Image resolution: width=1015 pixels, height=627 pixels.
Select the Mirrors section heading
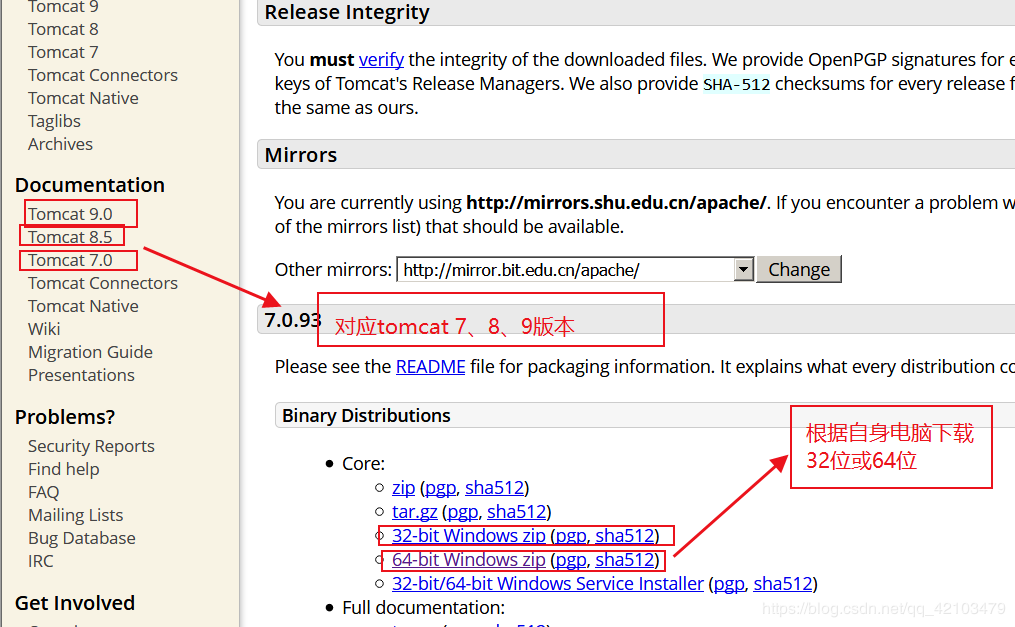point(301,155)
